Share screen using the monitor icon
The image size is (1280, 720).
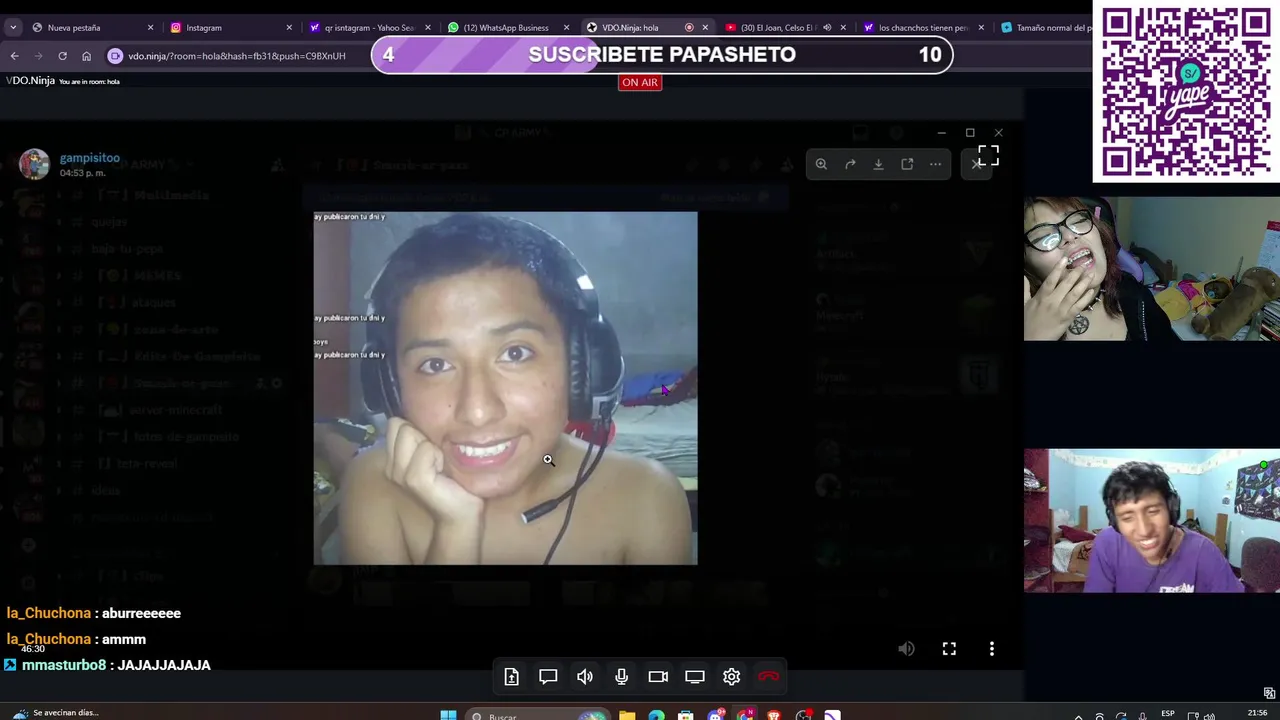[x=695, y=677]
